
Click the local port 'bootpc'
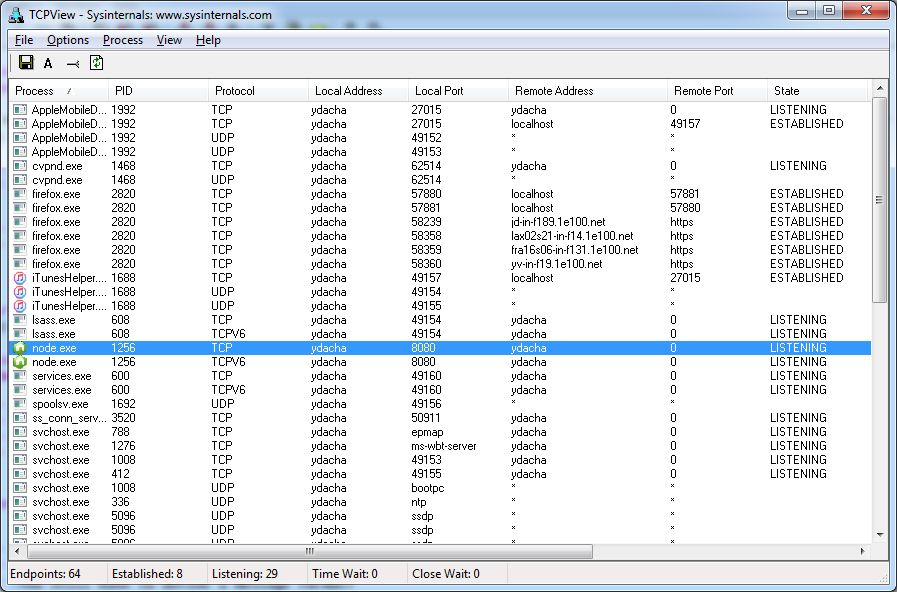click(x=428, y=488)
